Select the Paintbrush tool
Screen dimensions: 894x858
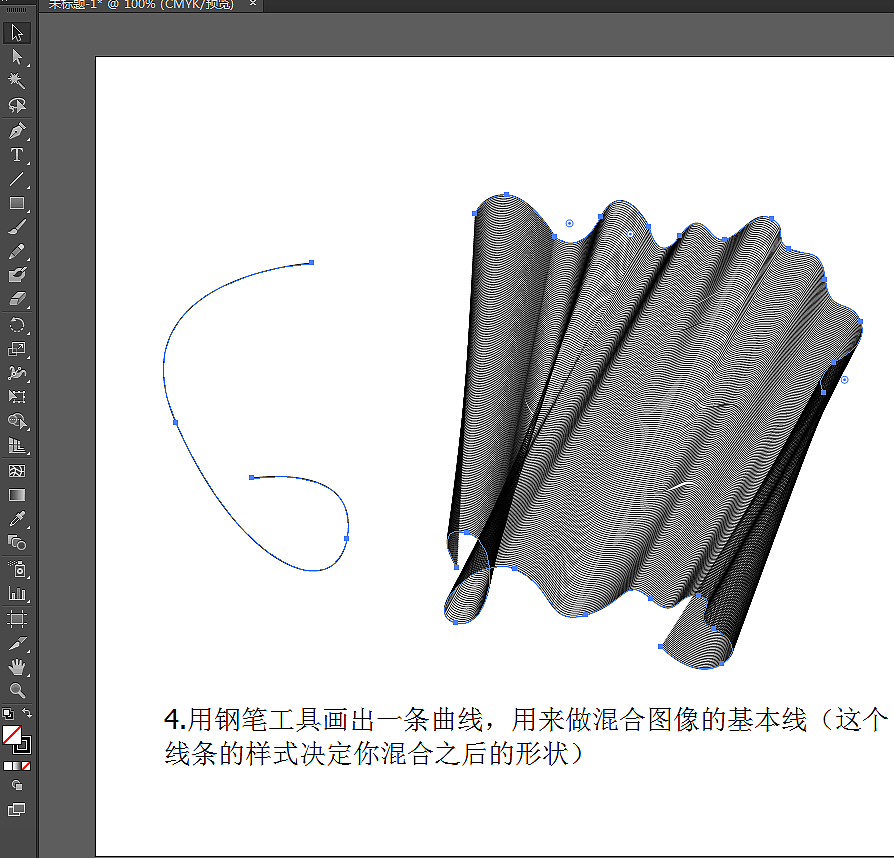tap(17, 227)
